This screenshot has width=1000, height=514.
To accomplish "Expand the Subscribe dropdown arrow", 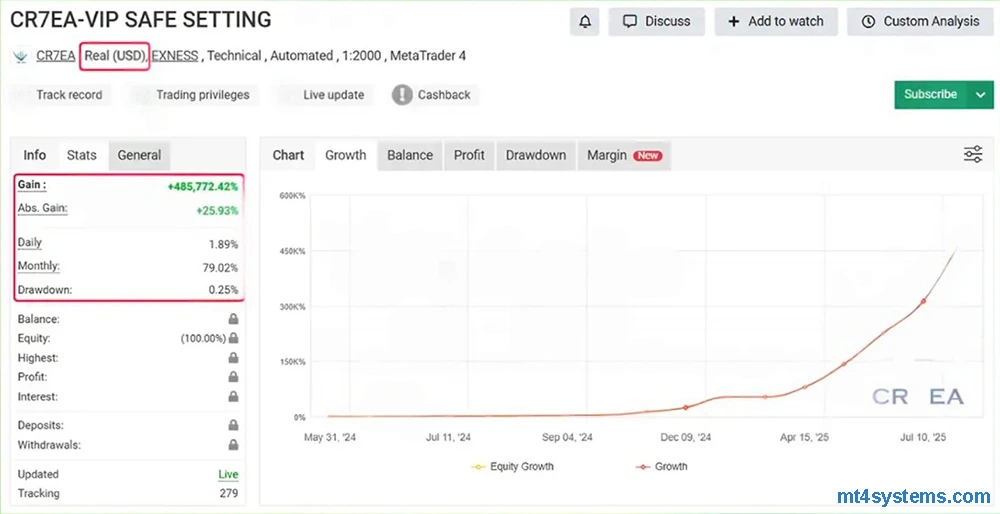I will tap(978, 95).
